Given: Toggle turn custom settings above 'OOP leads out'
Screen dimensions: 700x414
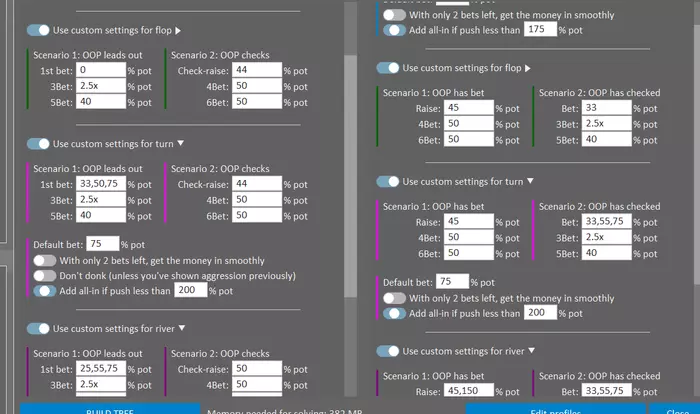Looking at the screenshot, I should (38, 144).
